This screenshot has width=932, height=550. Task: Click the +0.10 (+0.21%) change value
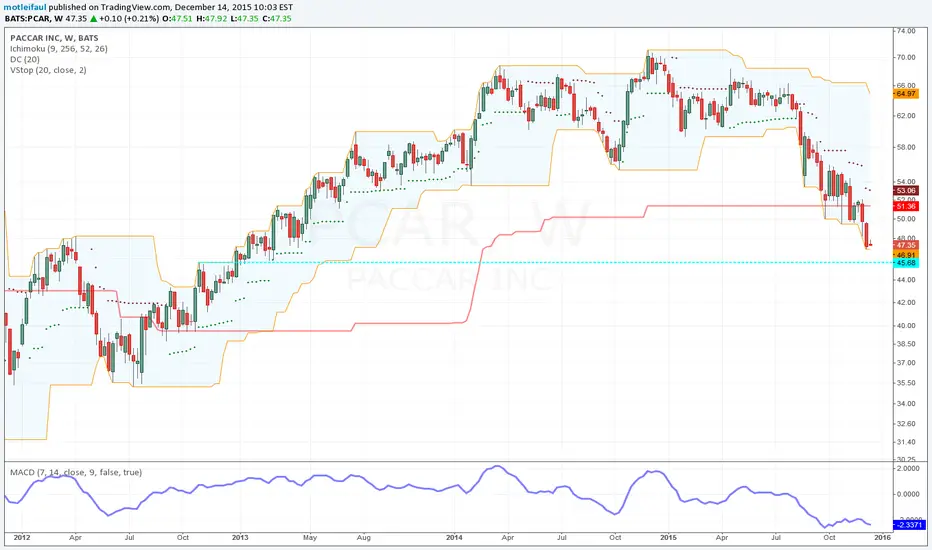pyautogui.click(x=129, y=18)
